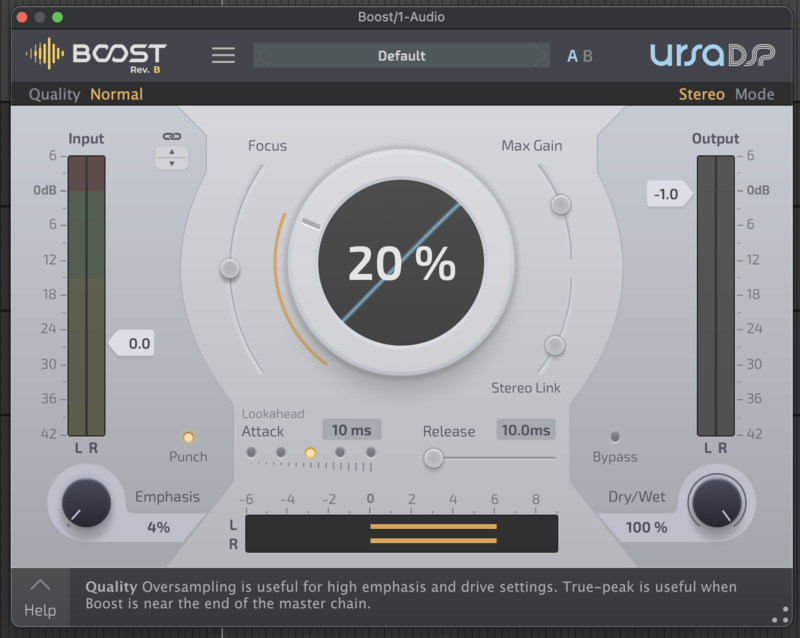Click the green zoom window button
Screen dimensions: 800x638
58,17
